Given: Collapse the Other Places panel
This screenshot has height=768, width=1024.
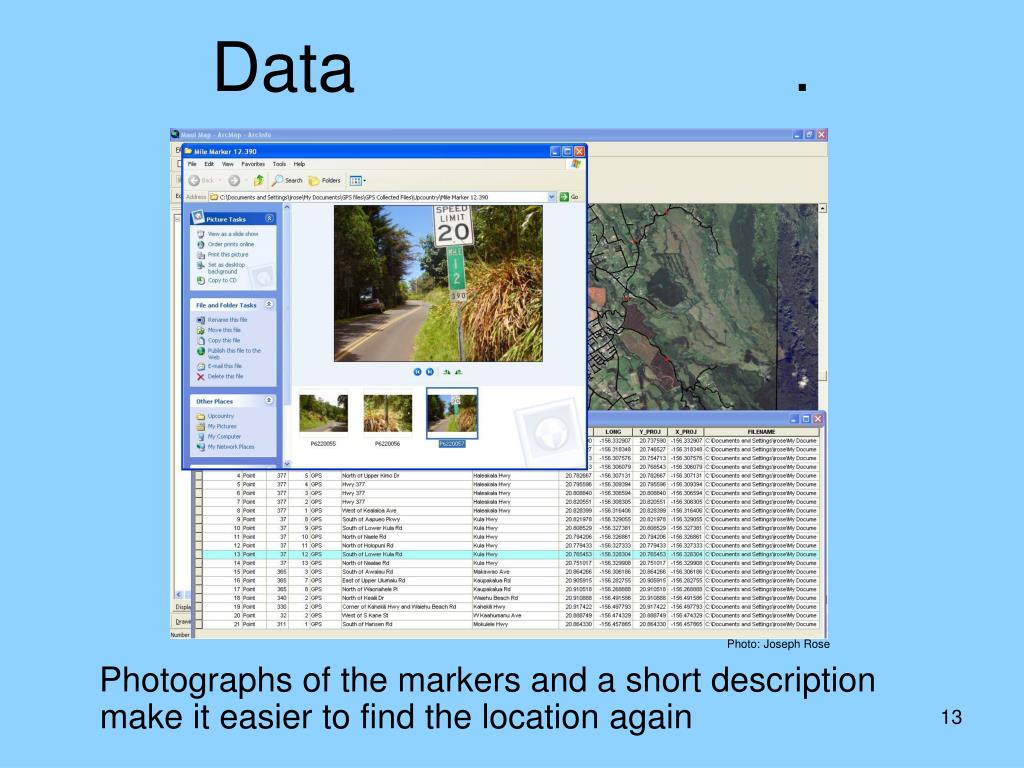Looking at the screenshot, I should tap(269, 400).
